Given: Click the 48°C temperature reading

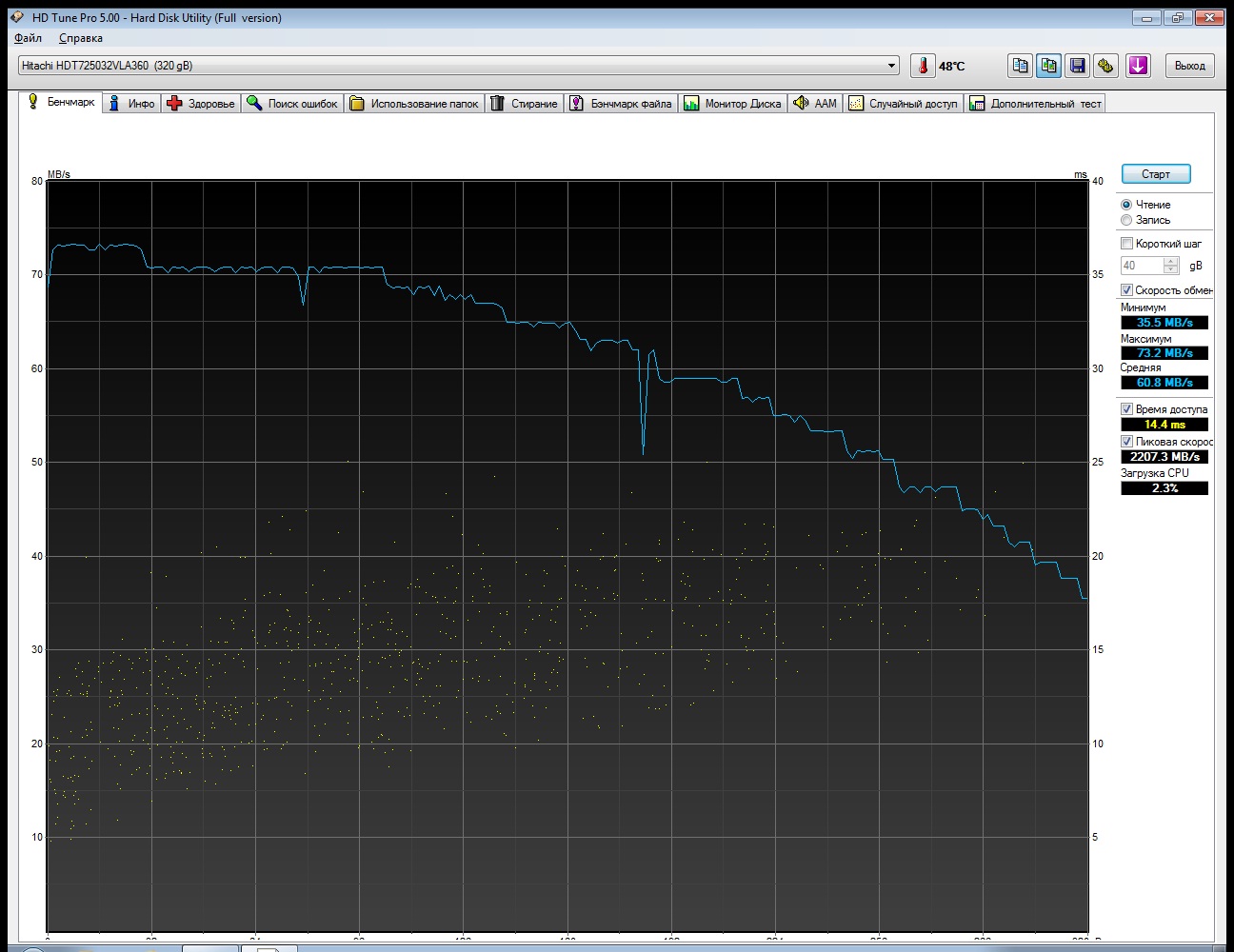Looking at the screenshot, I should pos(951,66).
